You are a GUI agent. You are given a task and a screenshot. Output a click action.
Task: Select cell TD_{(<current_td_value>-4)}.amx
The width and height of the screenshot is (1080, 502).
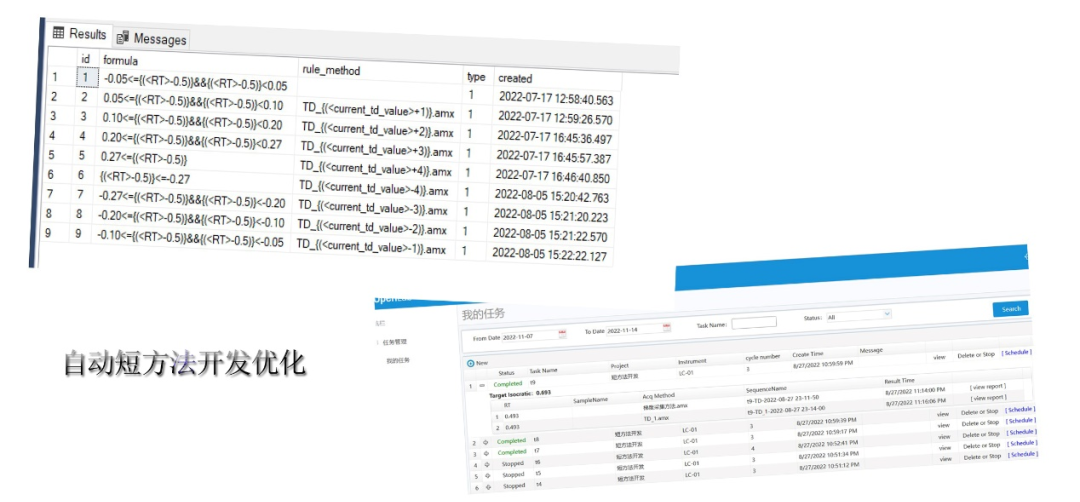click(x=374, y=187)
